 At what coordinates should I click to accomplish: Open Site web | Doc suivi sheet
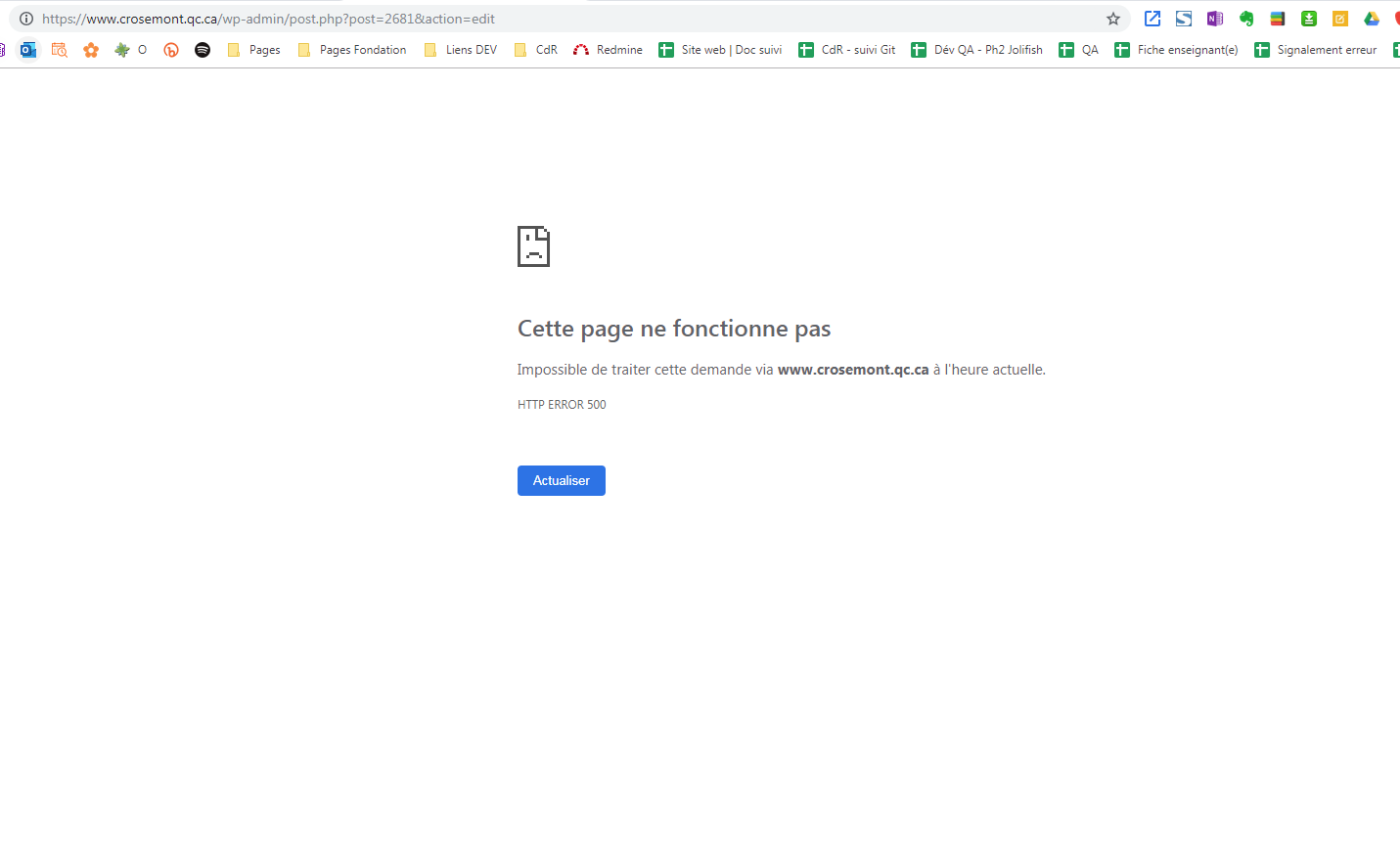click(721, 50)
